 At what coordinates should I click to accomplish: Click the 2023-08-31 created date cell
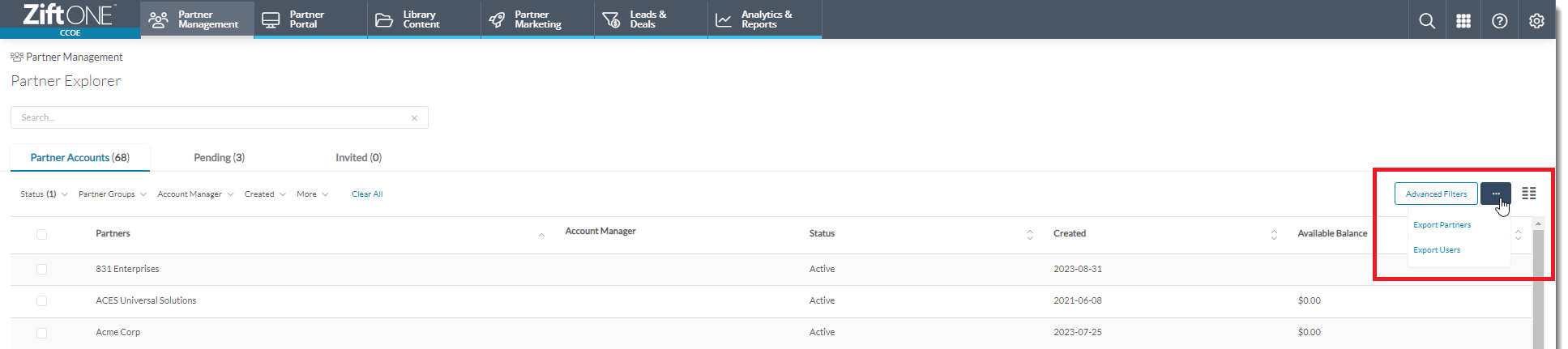click(1077, 269)
